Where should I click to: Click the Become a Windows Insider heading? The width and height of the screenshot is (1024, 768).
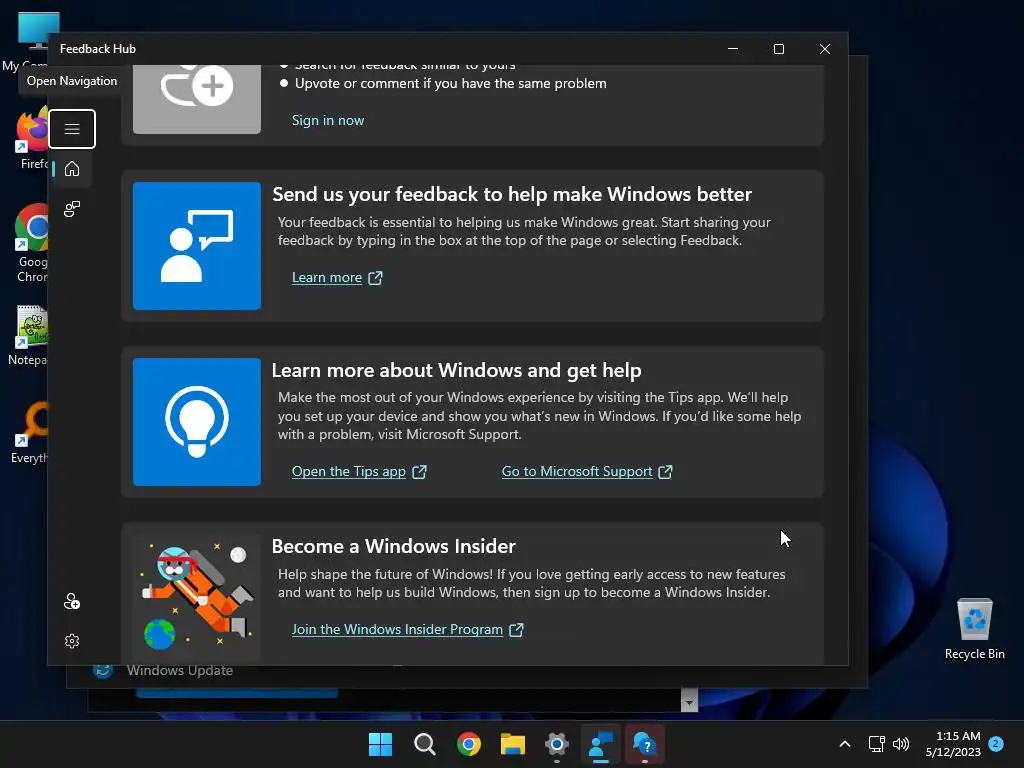point(393,546)
